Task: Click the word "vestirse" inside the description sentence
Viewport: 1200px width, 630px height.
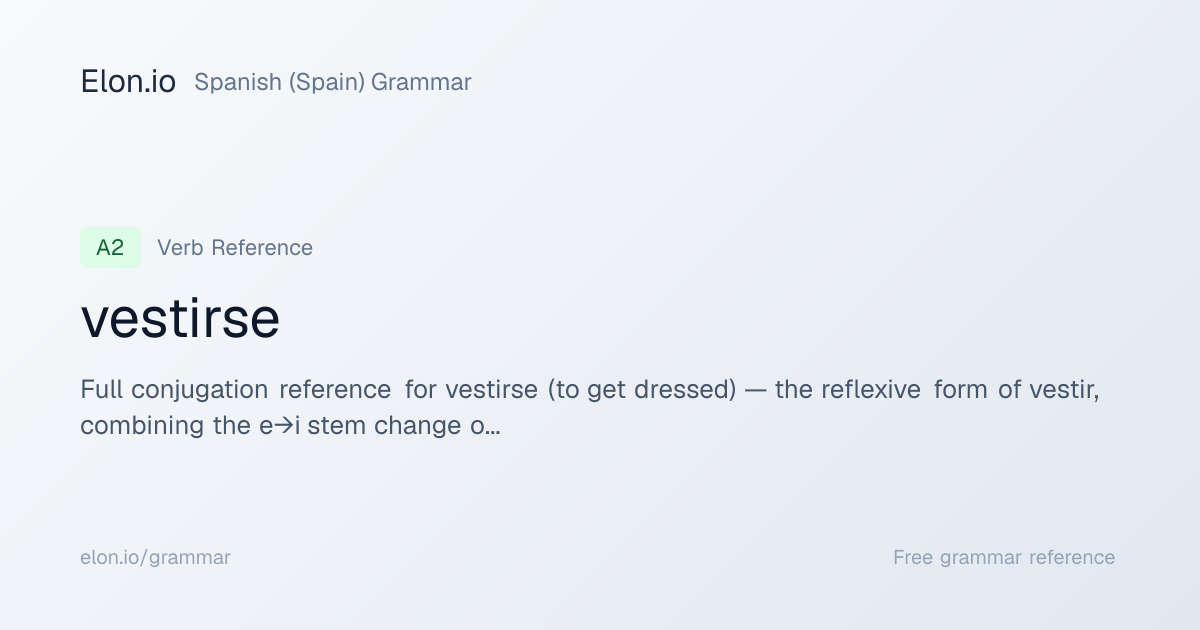Action: tap(492, 389)
